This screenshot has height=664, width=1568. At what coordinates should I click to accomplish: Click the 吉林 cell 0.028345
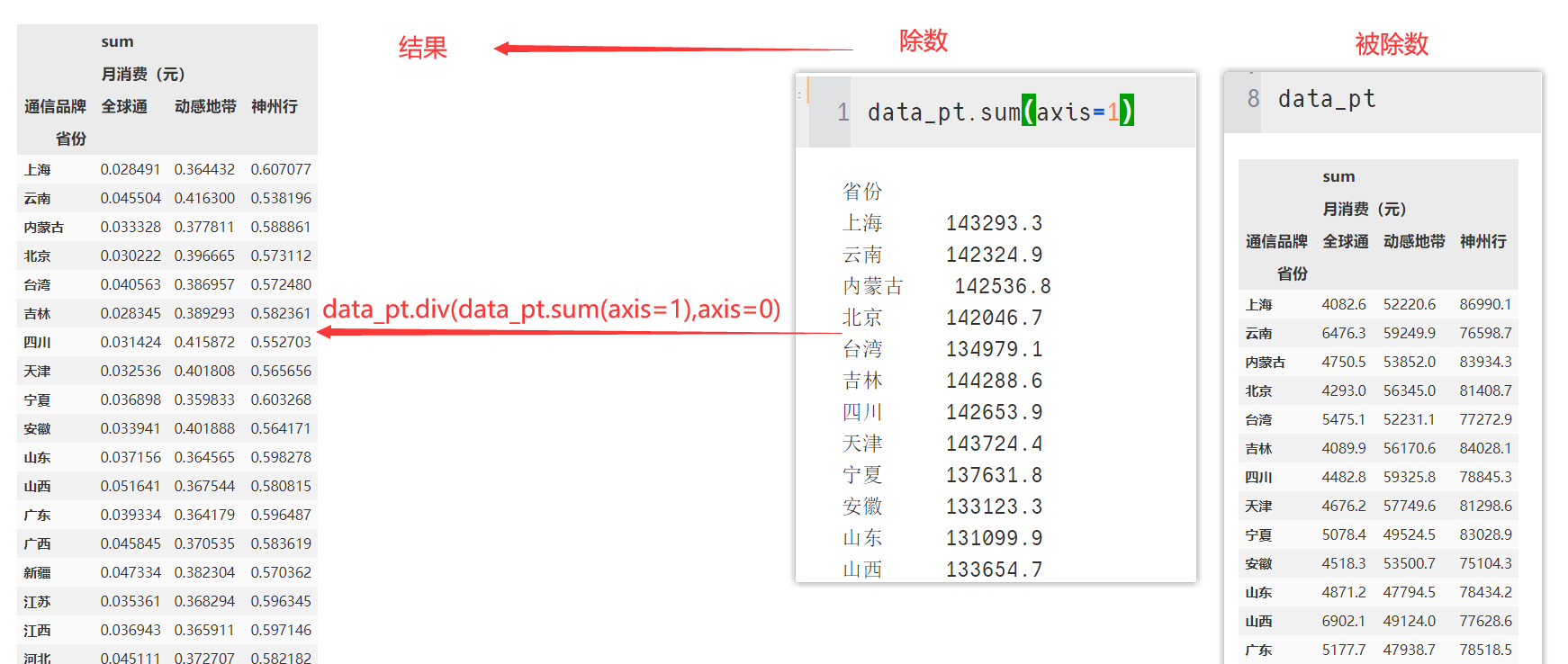pos(131,313)
